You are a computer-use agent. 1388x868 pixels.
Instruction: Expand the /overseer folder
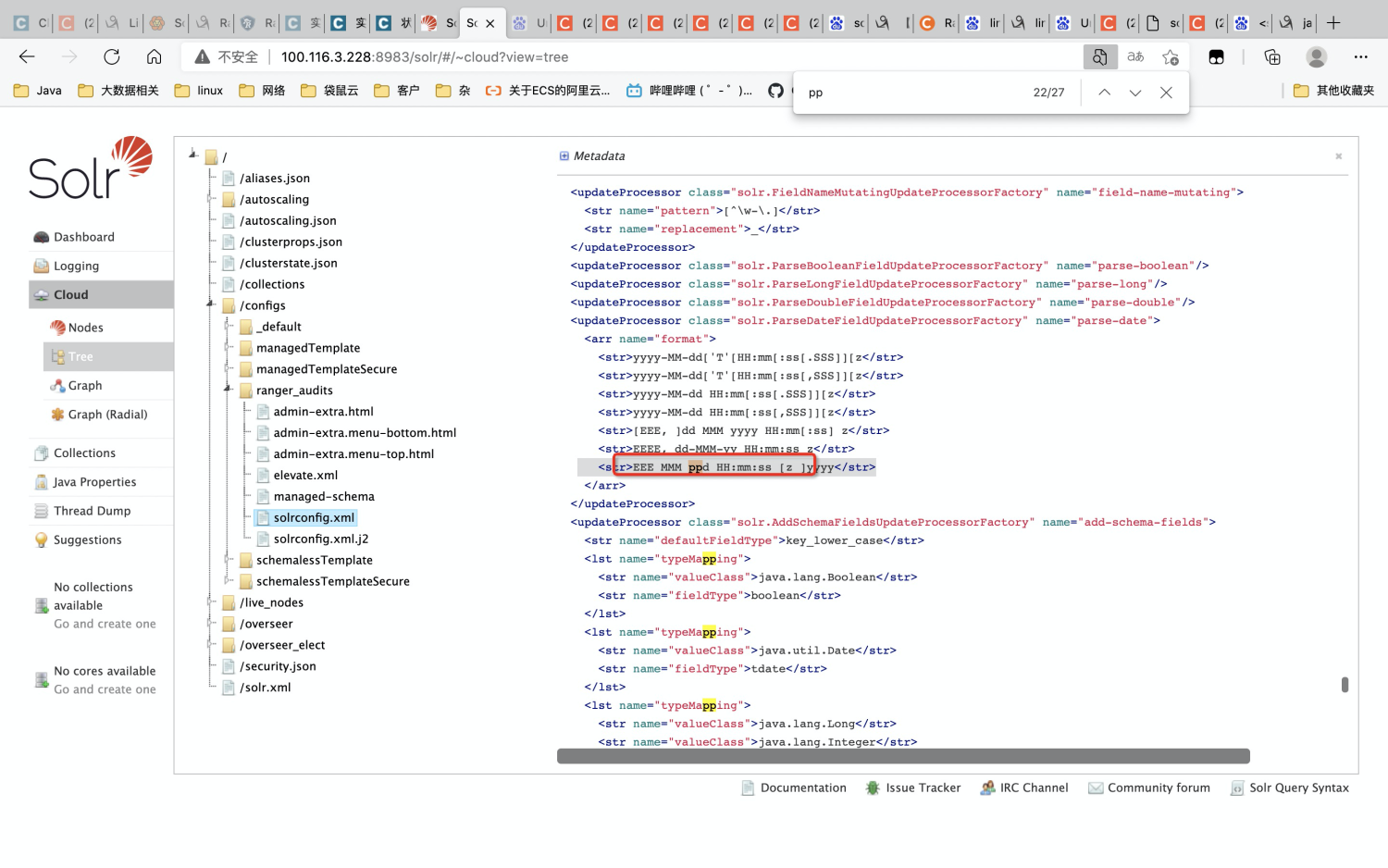[x=211, y=624]
